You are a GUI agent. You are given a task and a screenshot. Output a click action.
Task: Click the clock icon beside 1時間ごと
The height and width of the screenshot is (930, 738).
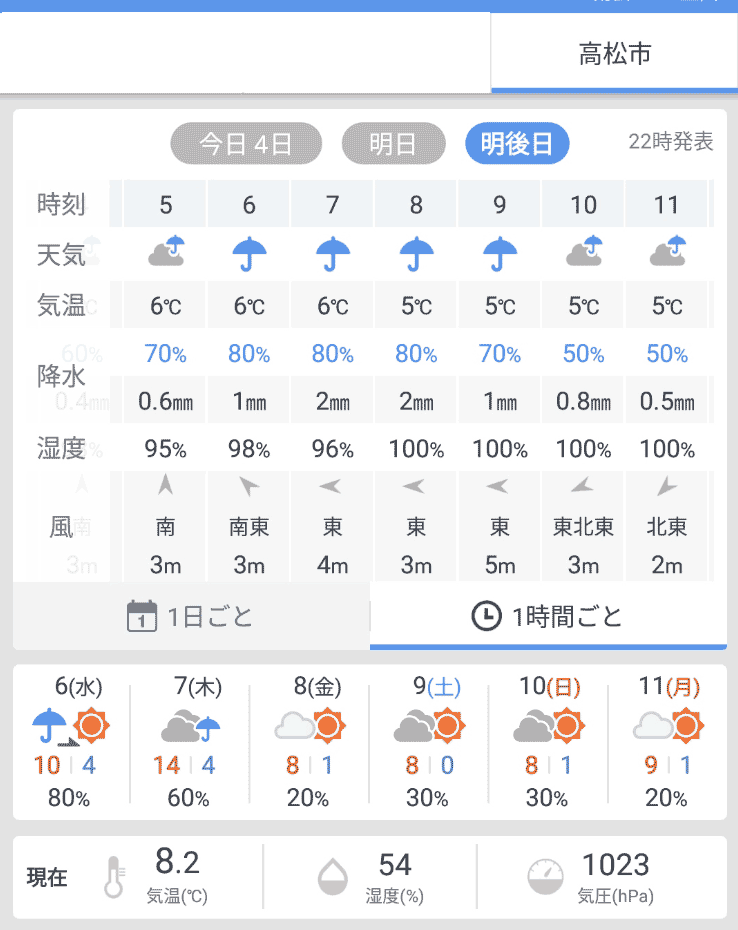pyautogui.click(x=486, y=616)
